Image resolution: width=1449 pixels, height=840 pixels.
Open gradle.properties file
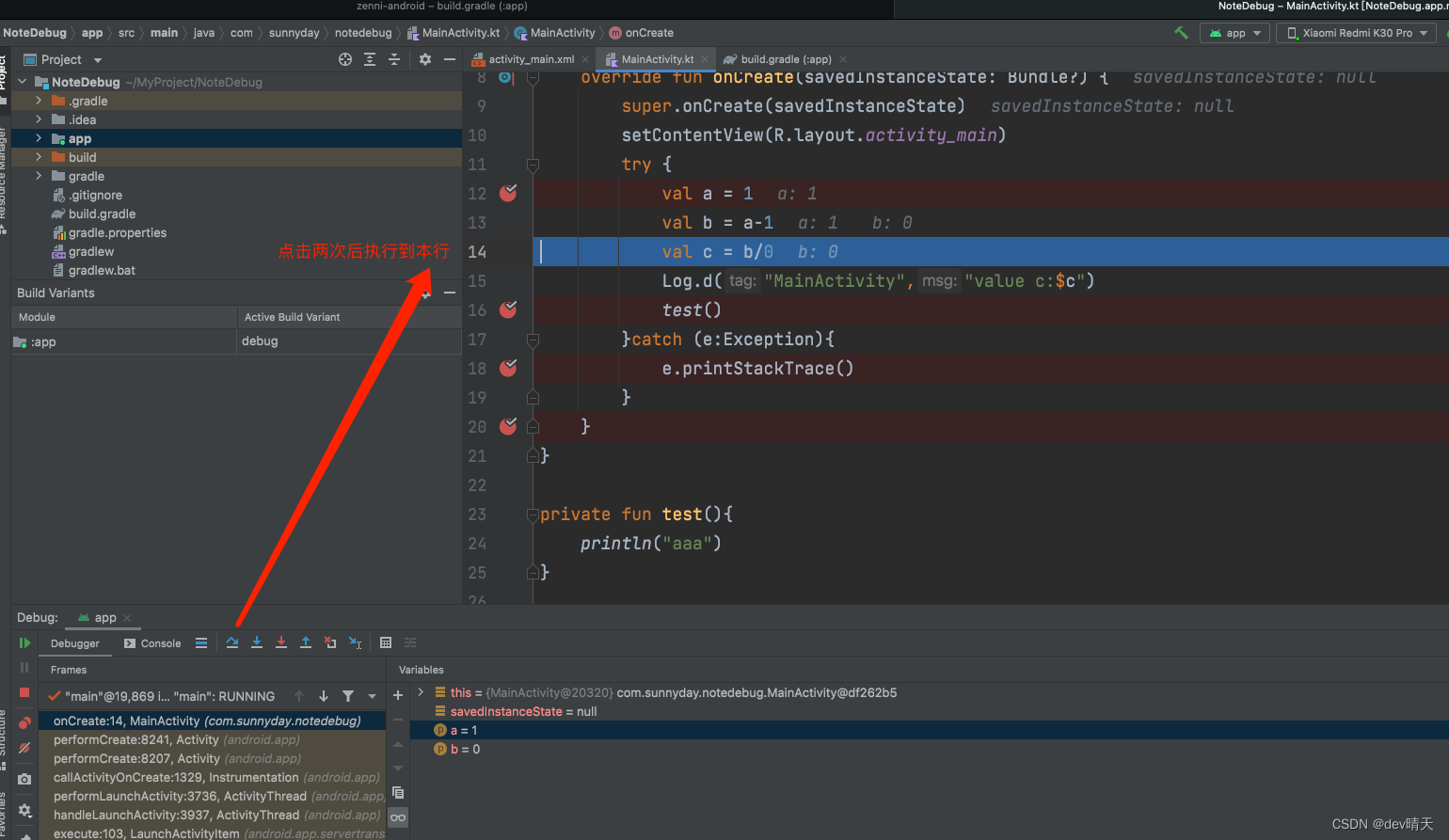117,232
